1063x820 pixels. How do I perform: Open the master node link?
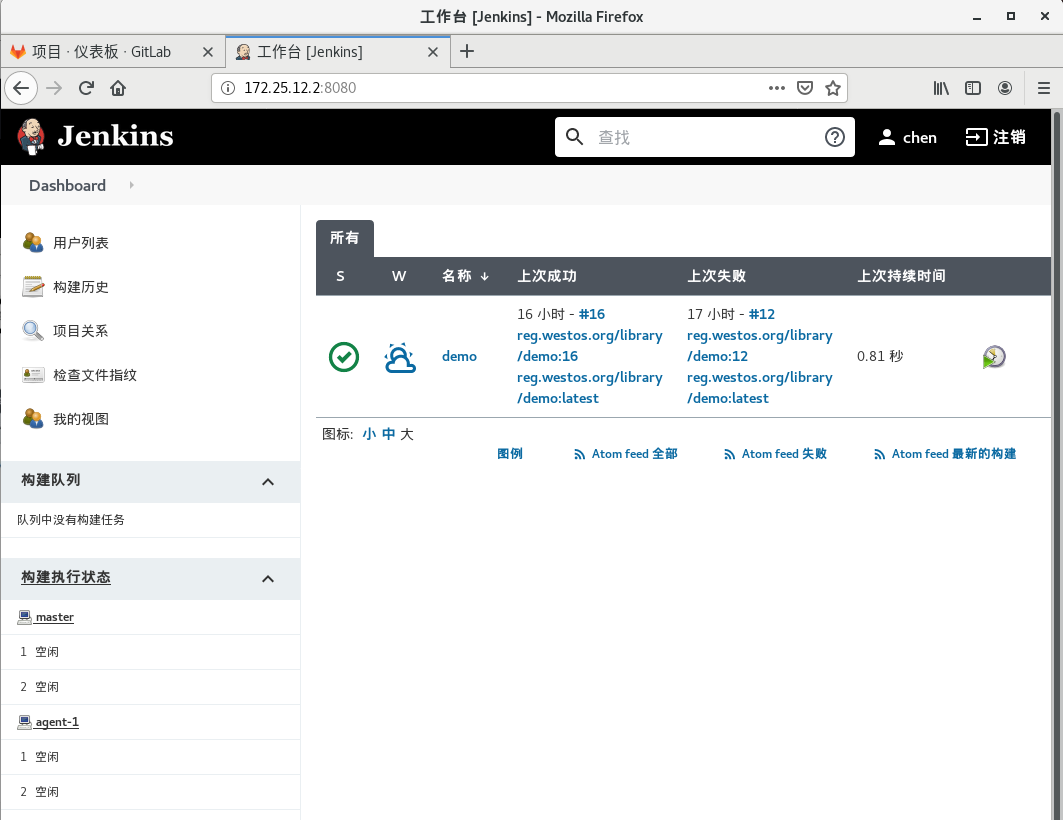coord(54,617)
